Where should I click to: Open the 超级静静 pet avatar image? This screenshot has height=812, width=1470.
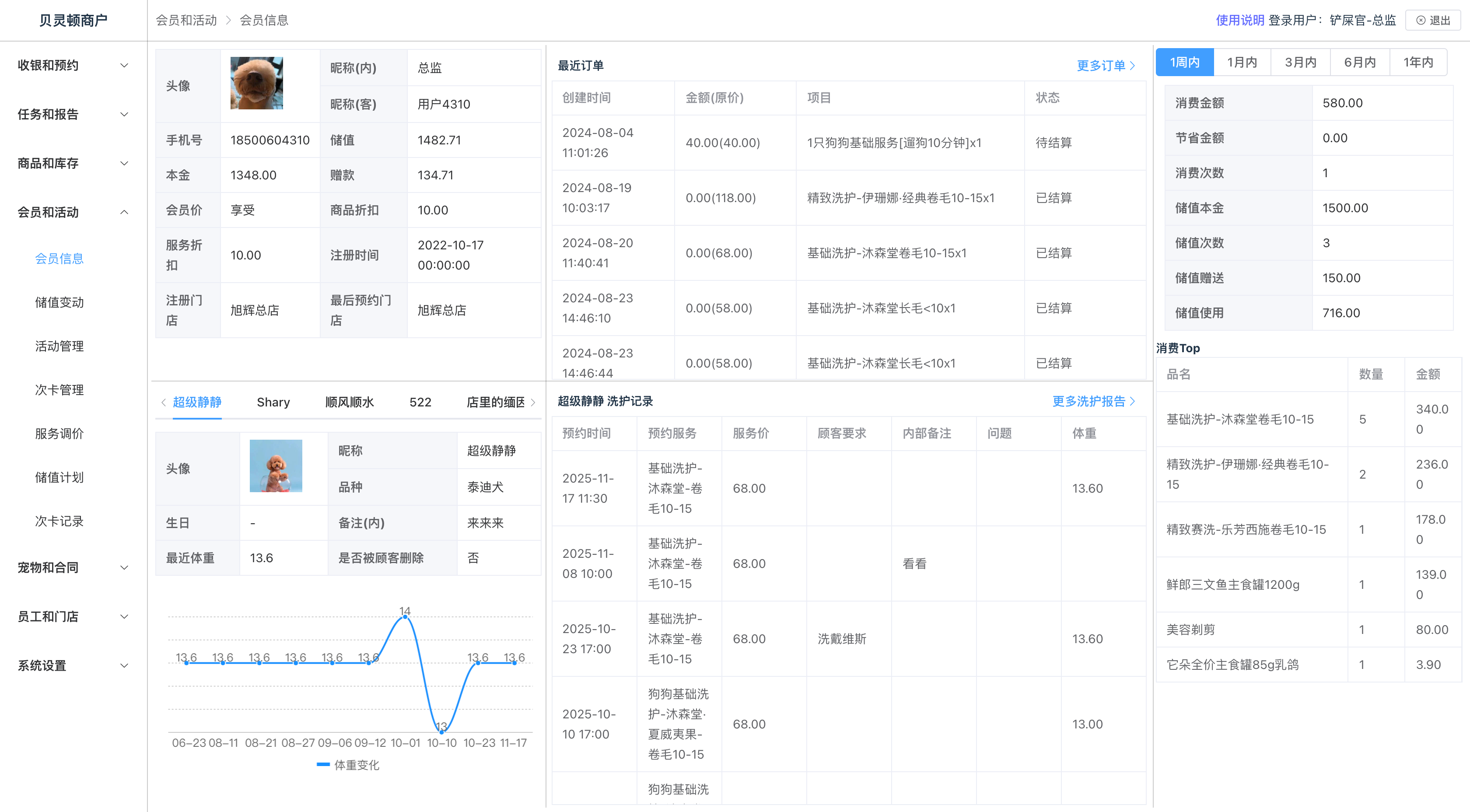coord(276,465)
